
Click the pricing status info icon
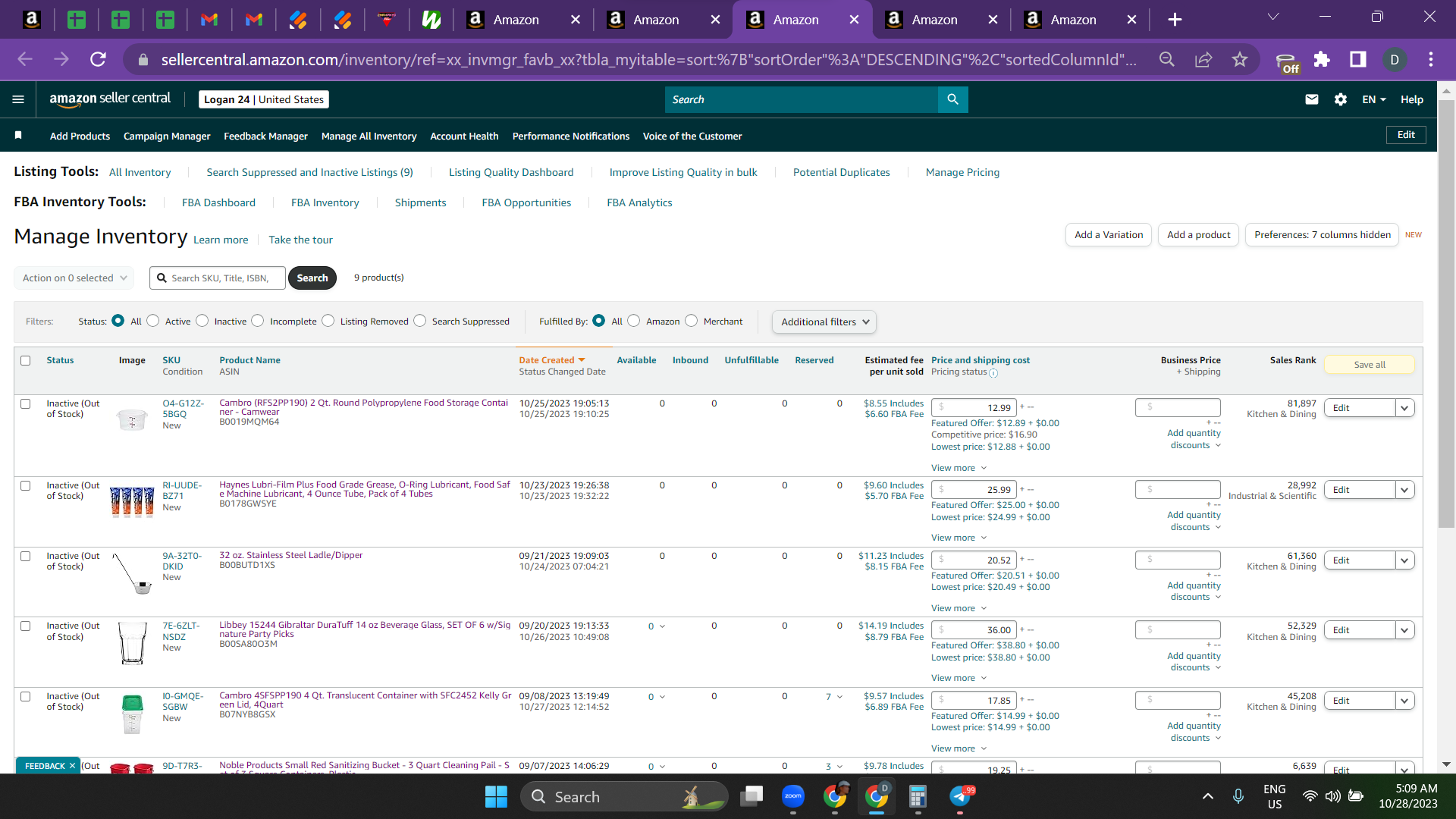pos(993,373)
